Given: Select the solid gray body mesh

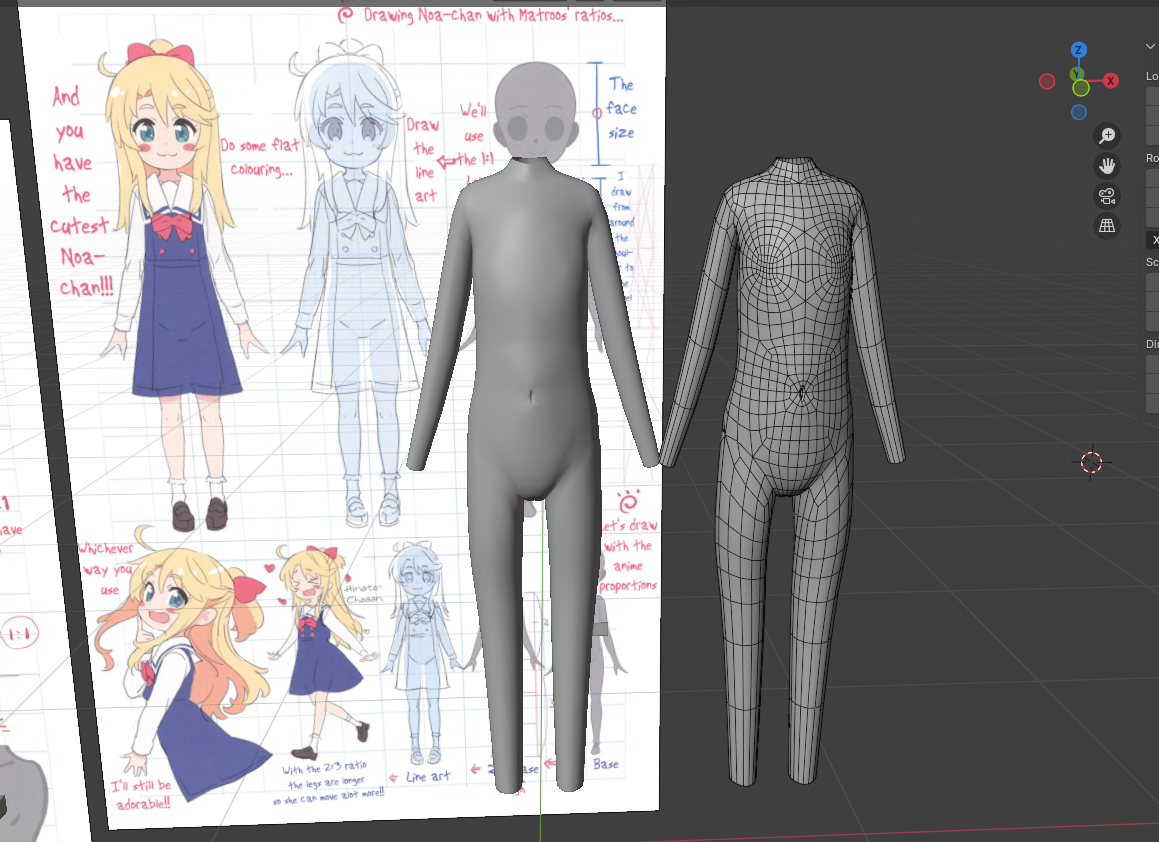Looking at the screenshot, I should click(x=534, y=473).
